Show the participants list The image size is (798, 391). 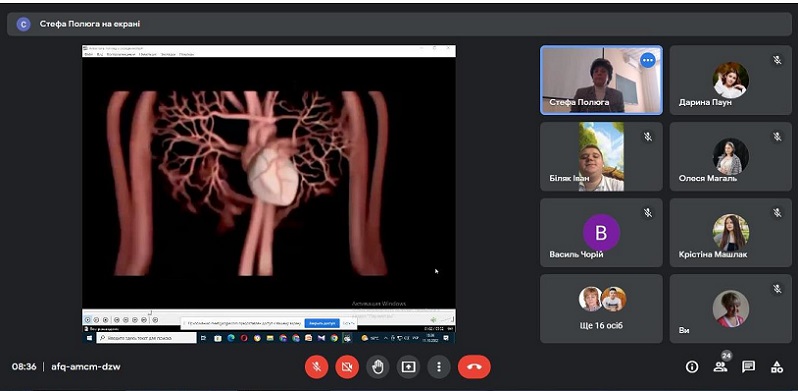click(720, 367)
